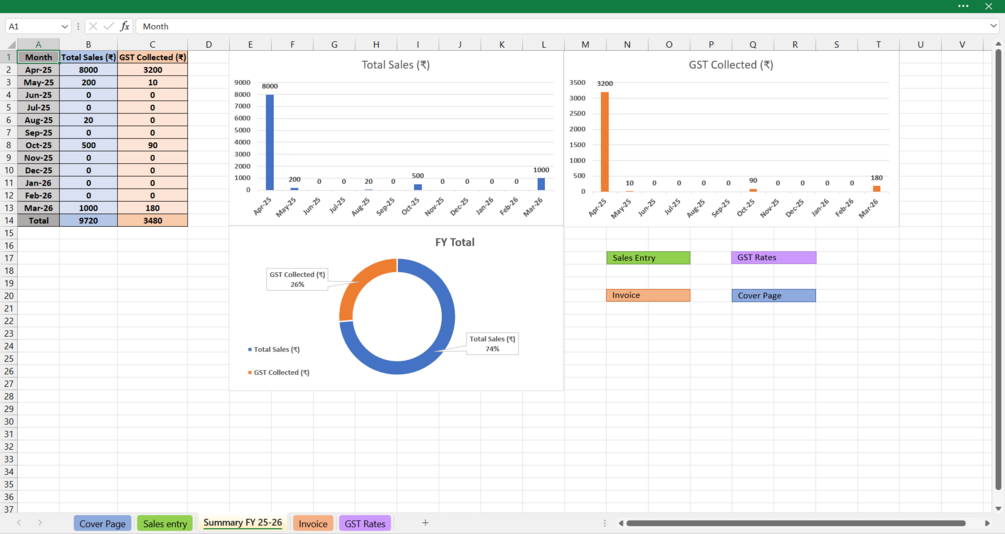
Task: Select the Summary FY 25-26 sheet tab
Action: click(242, 523)
